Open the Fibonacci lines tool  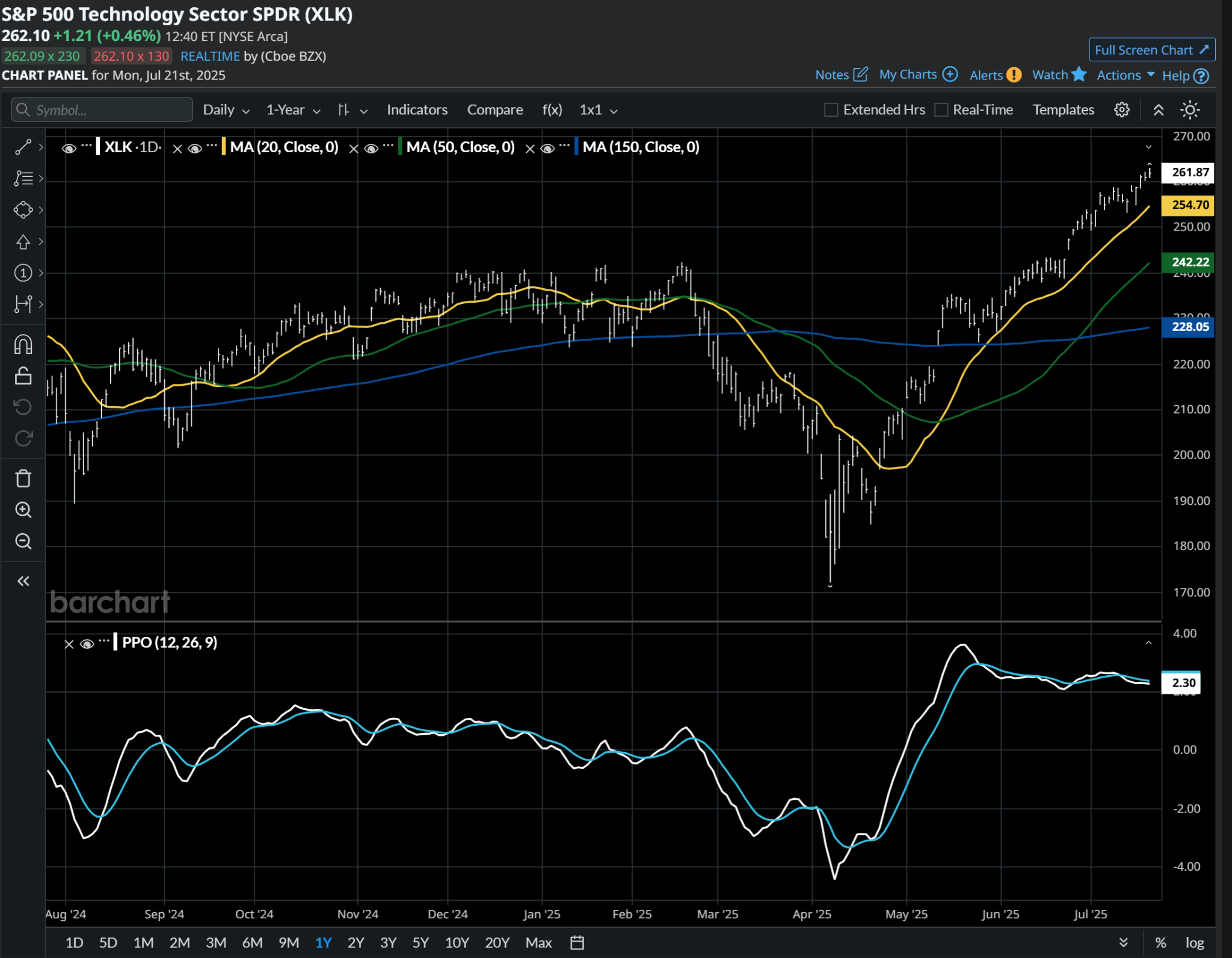tap(23, 178)
